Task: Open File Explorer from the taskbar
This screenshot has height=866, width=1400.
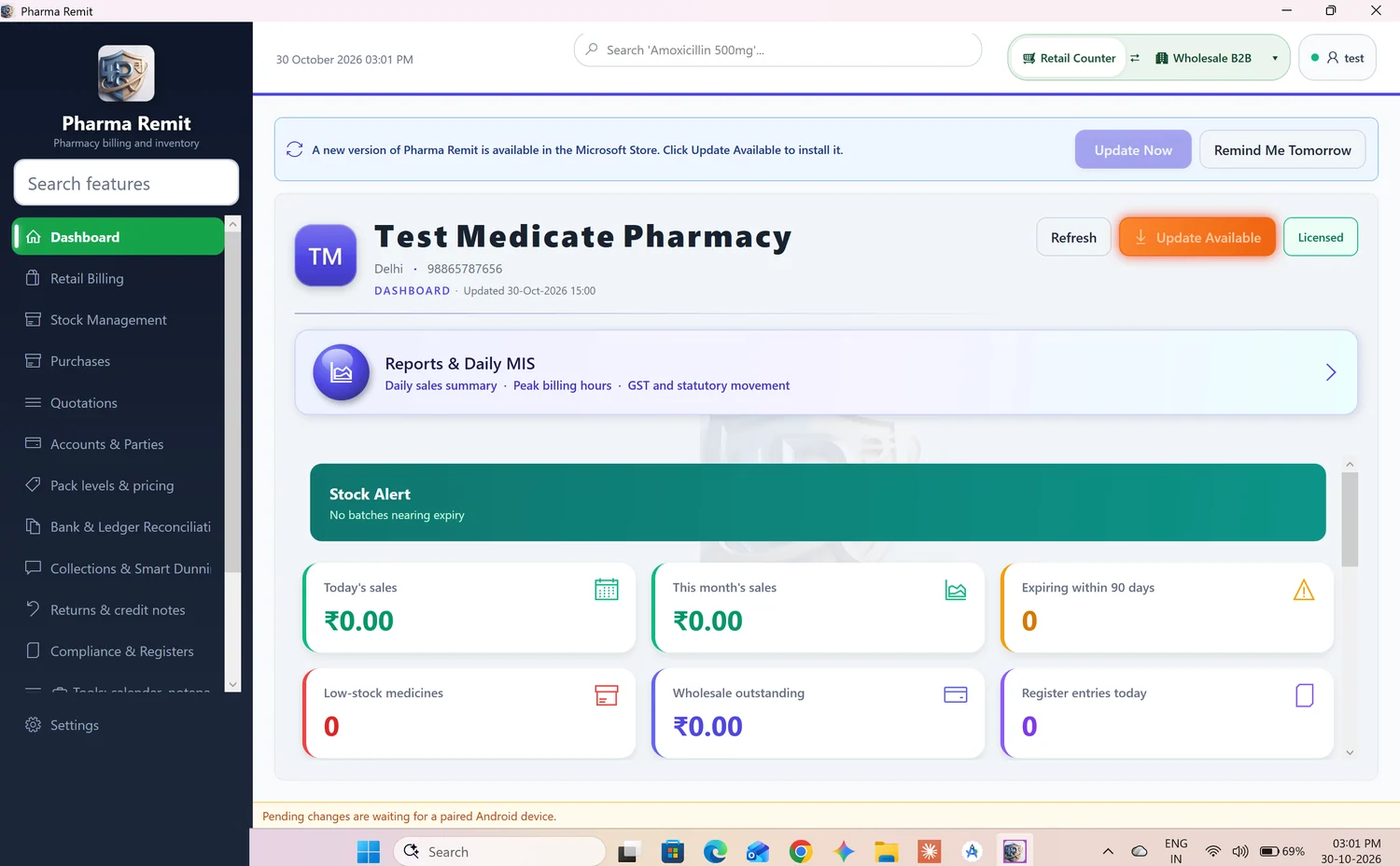Action: (887, 851)
